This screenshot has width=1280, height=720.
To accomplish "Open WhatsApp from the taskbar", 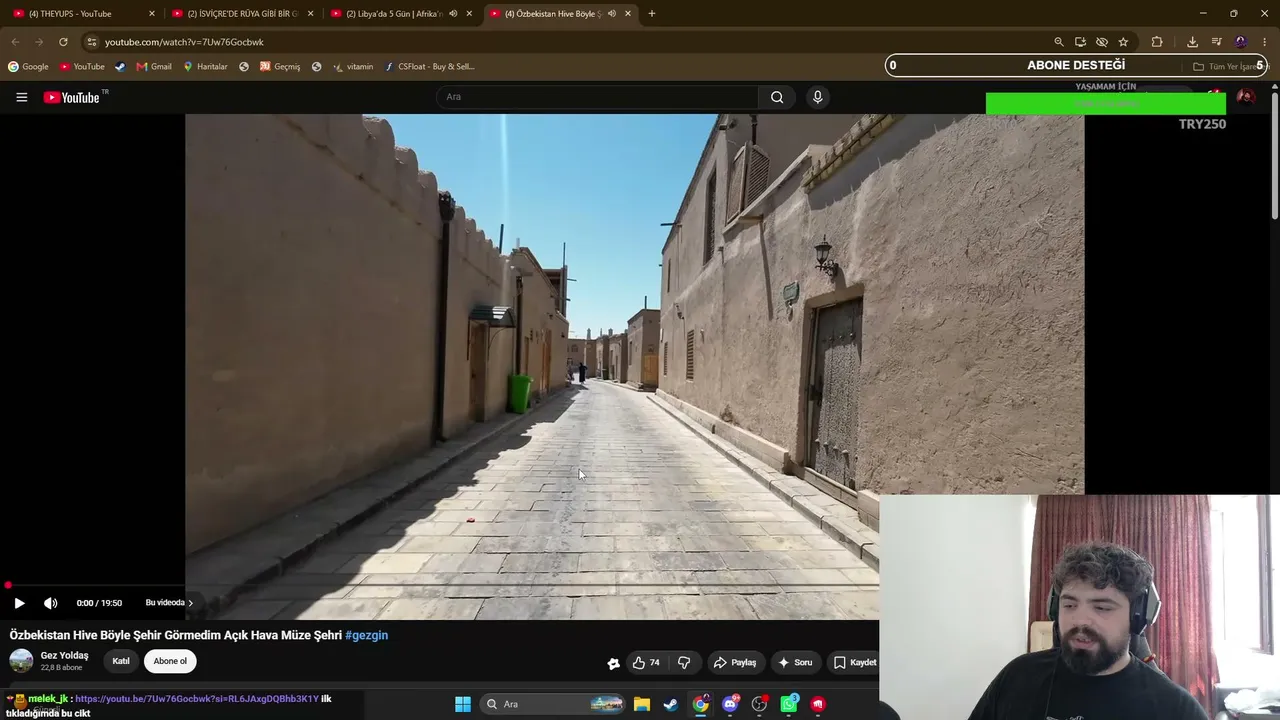I will 789,704.
